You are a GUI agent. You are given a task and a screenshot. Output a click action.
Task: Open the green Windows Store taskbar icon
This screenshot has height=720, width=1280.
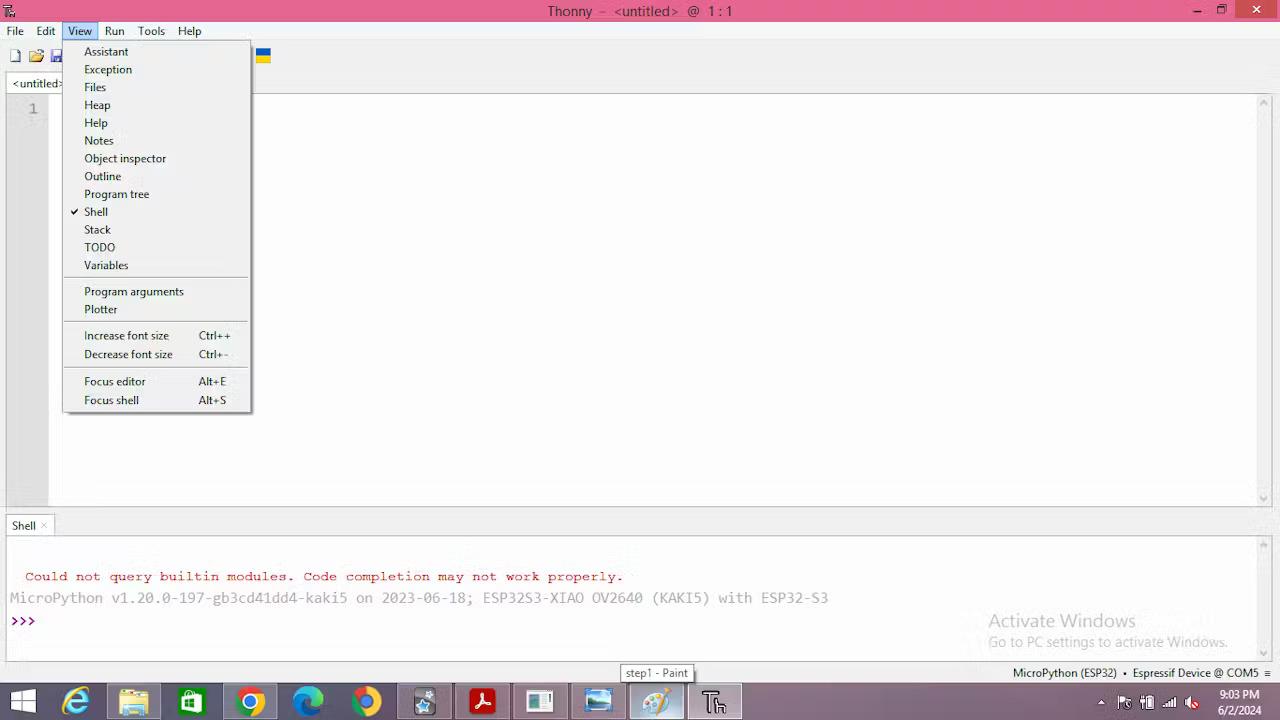point(191,702)
